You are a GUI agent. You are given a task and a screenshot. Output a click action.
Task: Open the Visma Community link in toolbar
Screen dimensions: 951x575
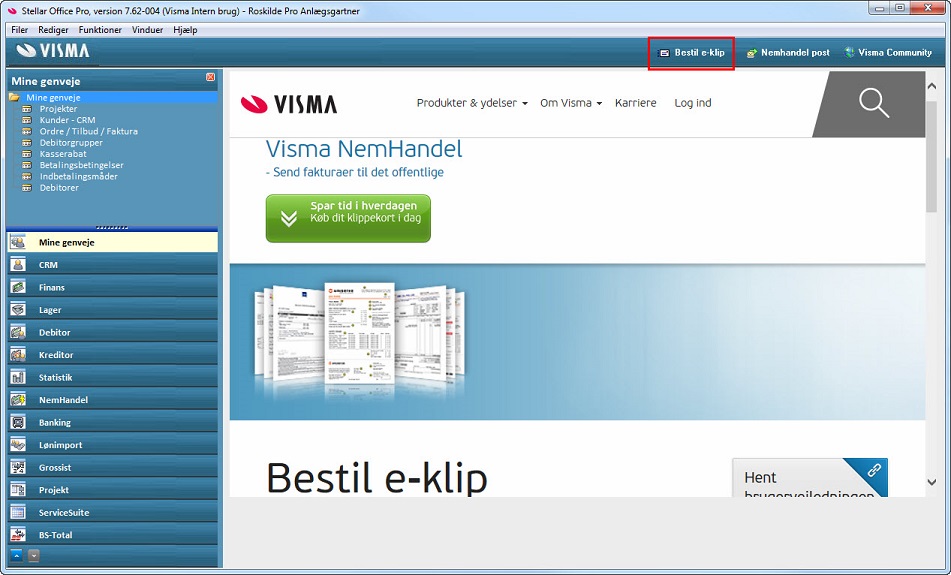888,53
